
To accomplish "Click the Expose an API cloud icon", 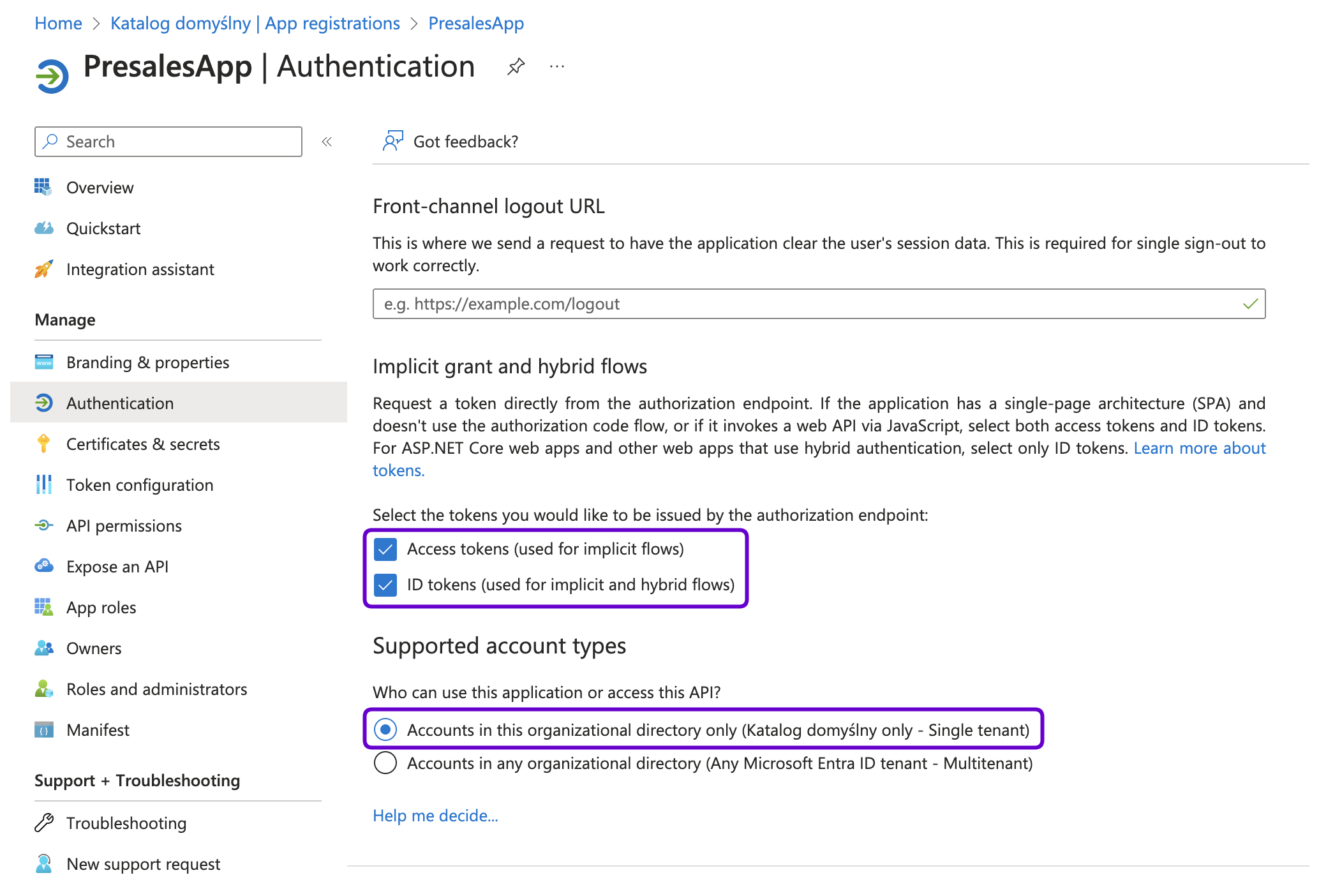I will (x=43, y=566).
